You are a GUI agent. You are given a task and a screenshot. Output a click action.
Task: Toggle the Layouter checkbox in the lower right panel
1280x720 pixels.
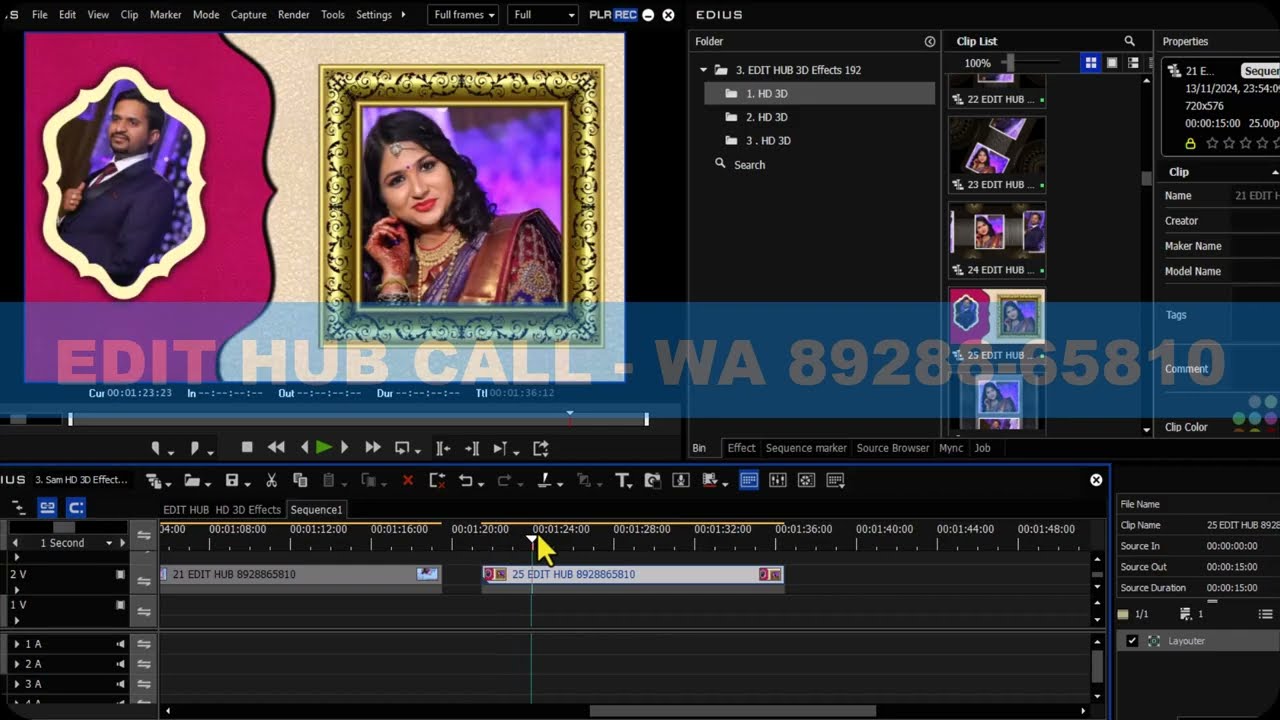tap(1132, 641)
